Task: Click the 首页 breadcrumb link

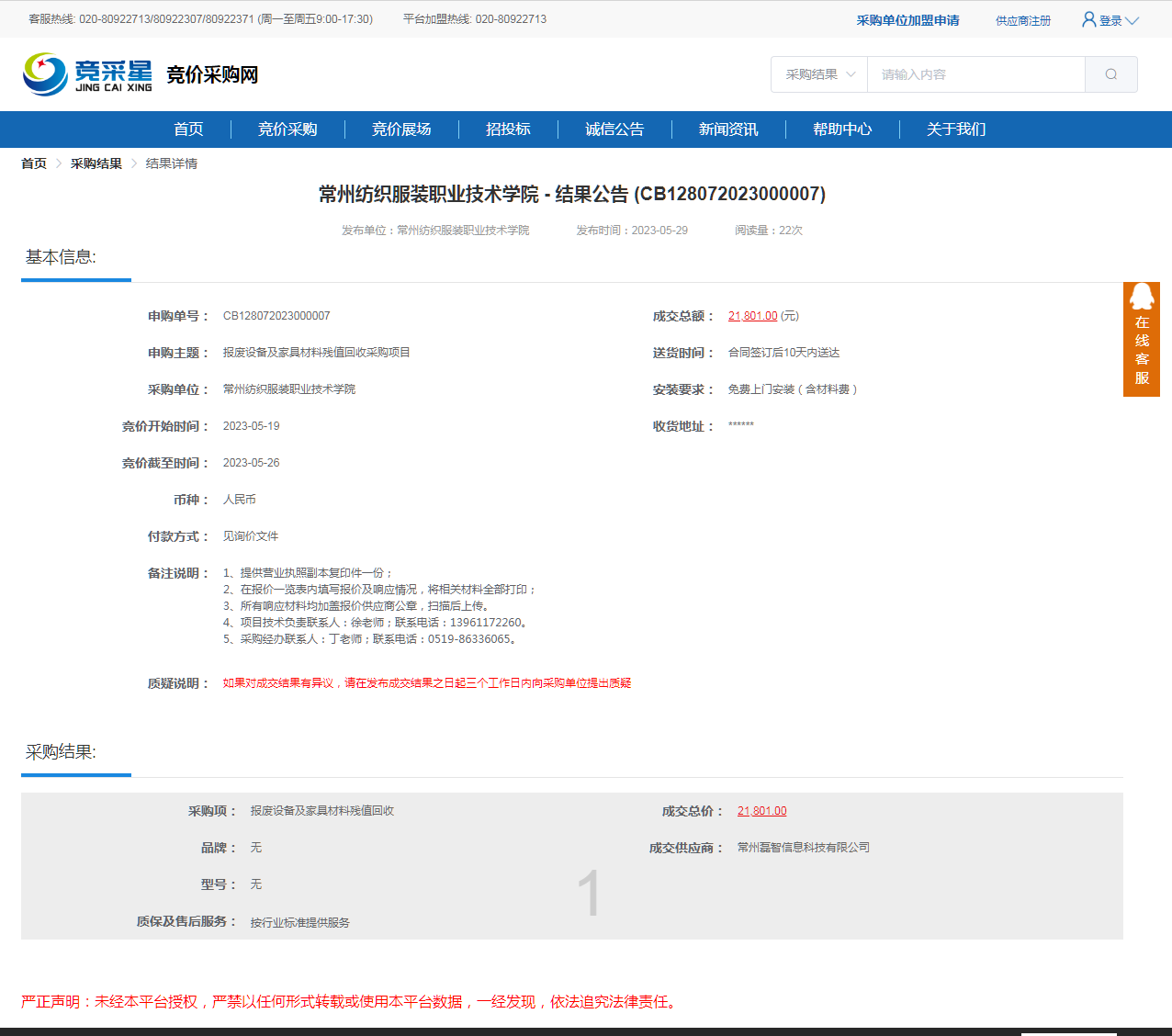Action: 34,163
